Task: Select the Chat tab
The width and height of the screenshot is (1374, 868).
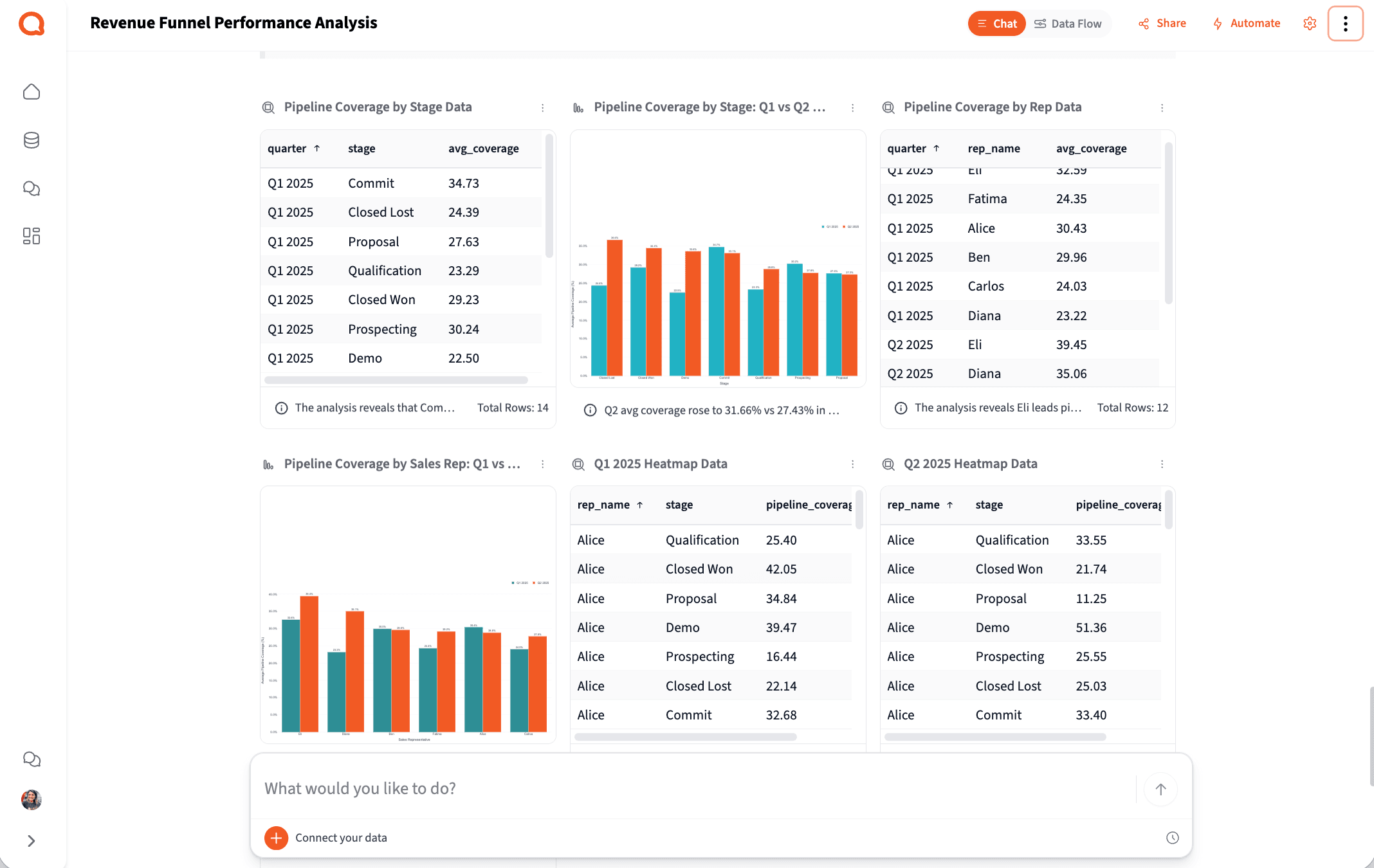Action: click(996, 23)
